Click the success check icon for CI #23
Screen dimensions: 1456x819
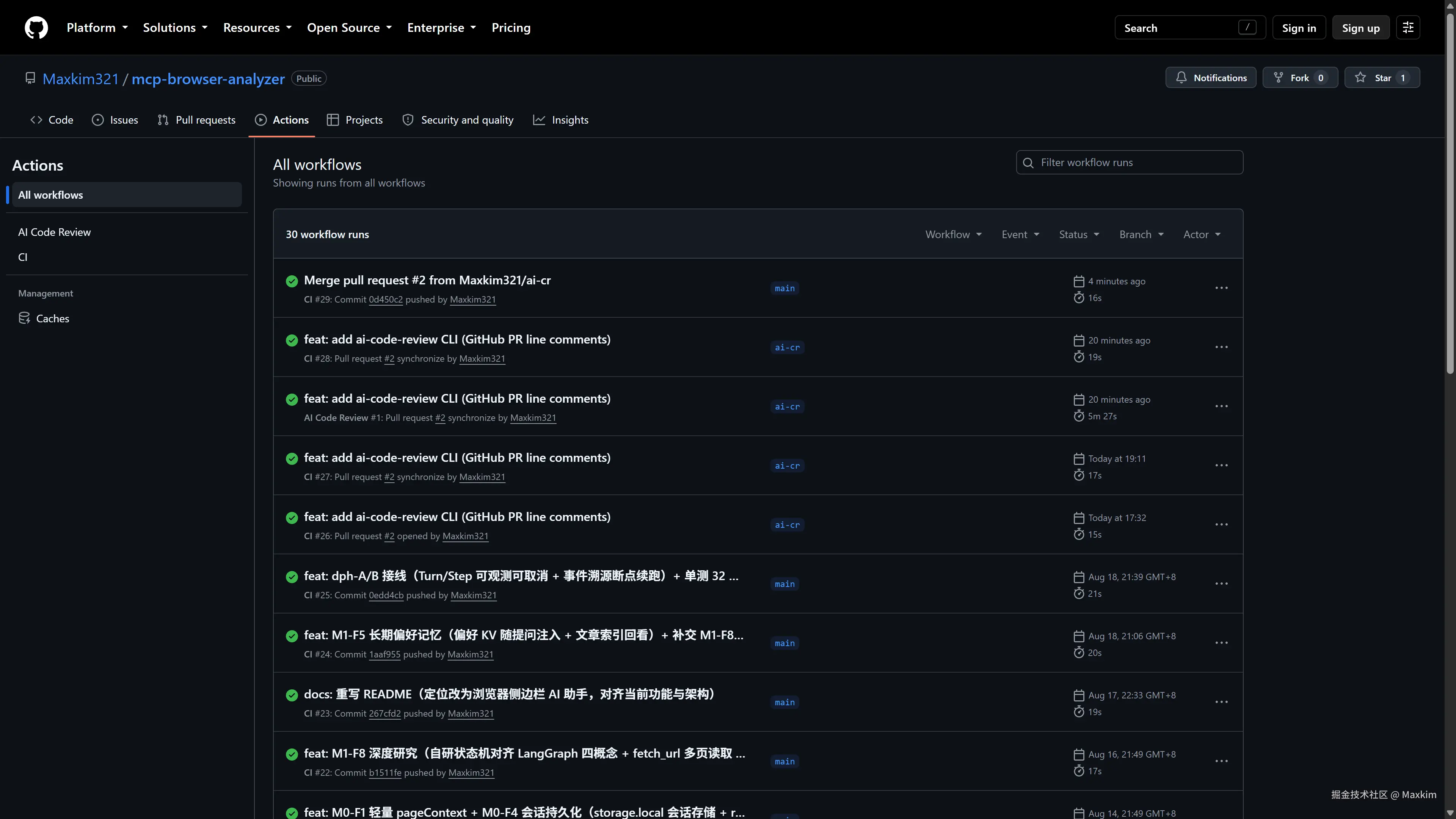pos(292,695)
